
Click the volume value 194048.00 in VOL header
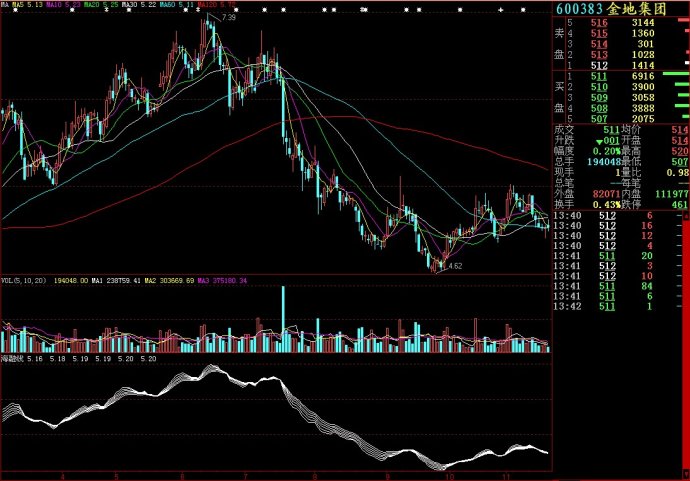click(71, 280)
